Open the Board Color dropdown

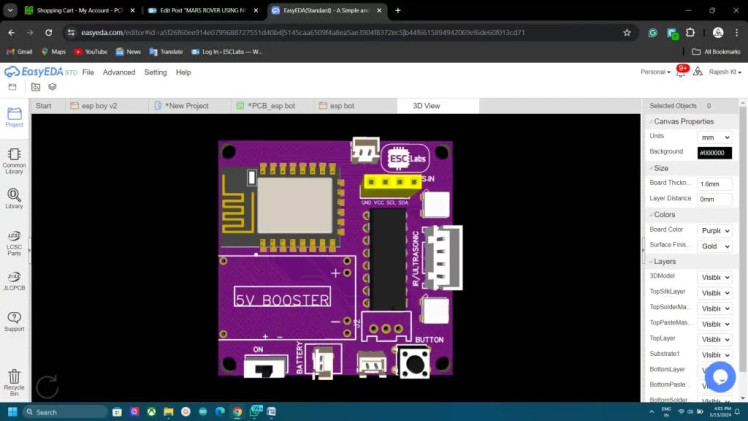(714, 230)
